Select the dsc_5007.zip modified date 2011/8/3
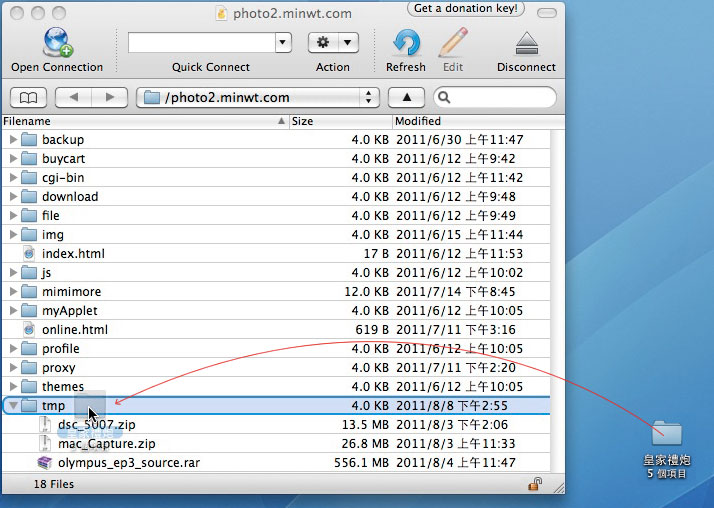The image size is (714, 508). [452, 425]
